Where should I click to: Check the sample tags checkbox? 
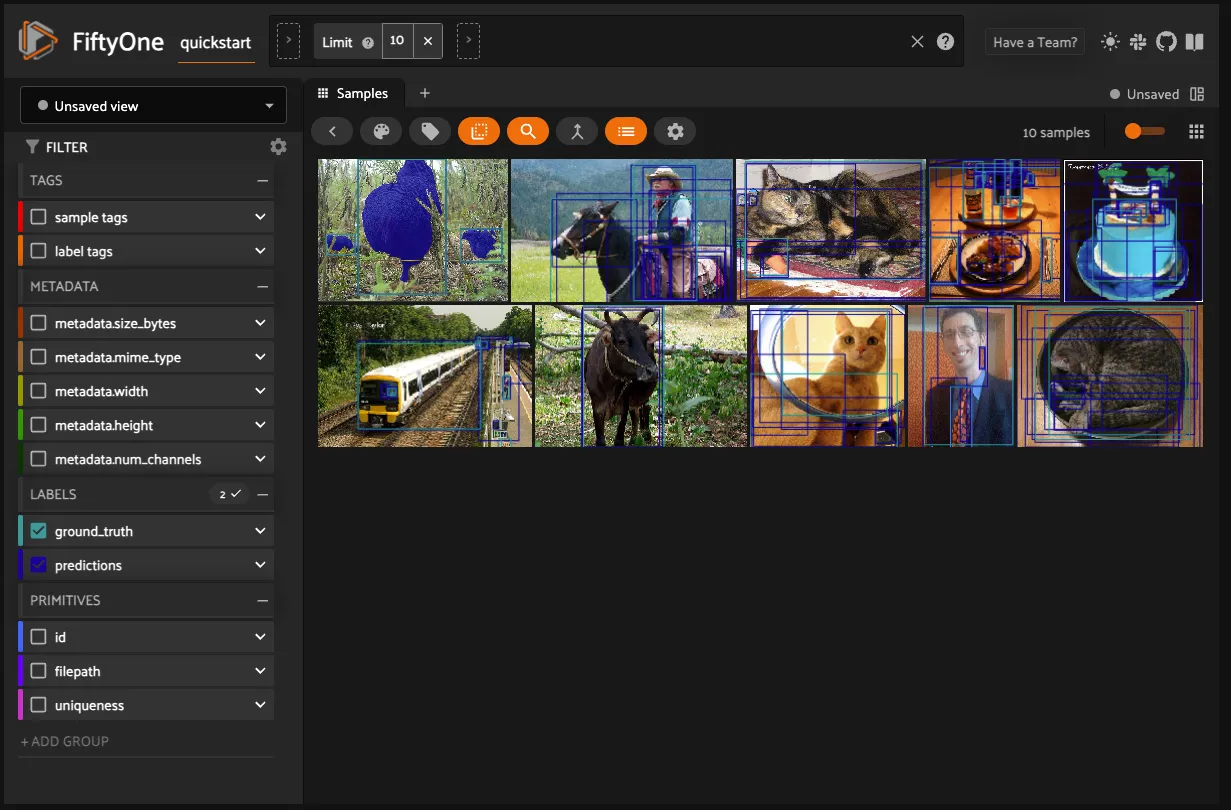39,217
